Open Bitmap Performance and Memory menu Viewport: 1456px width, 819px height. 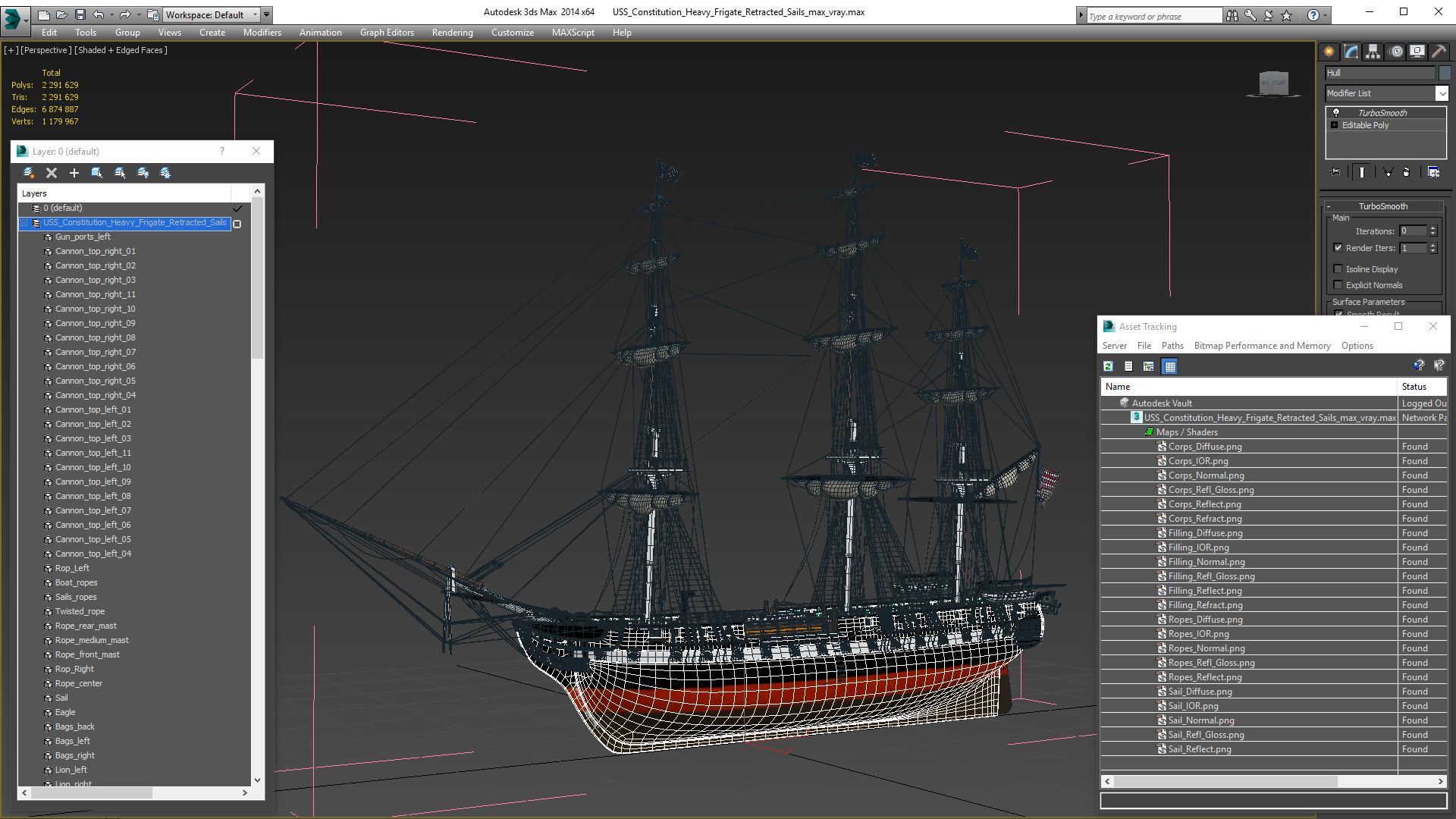1262,346
